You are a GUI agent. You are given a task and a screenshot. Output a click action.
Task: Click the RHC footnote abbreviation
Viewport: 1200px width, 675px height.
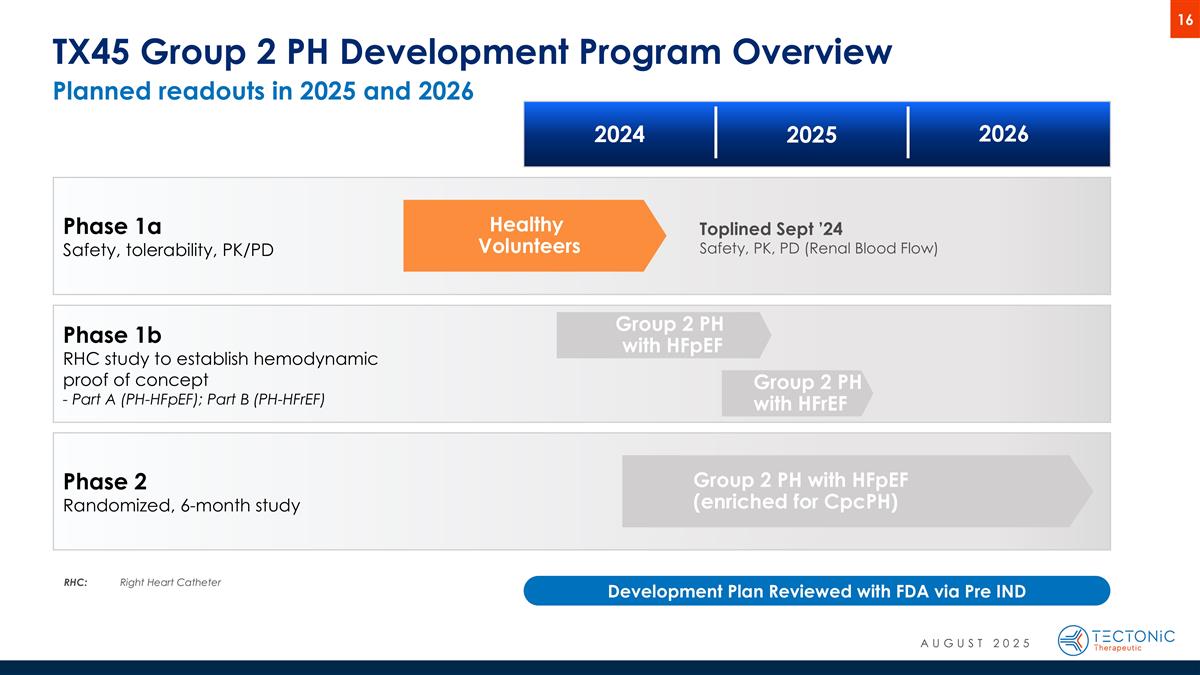point(75,582)
